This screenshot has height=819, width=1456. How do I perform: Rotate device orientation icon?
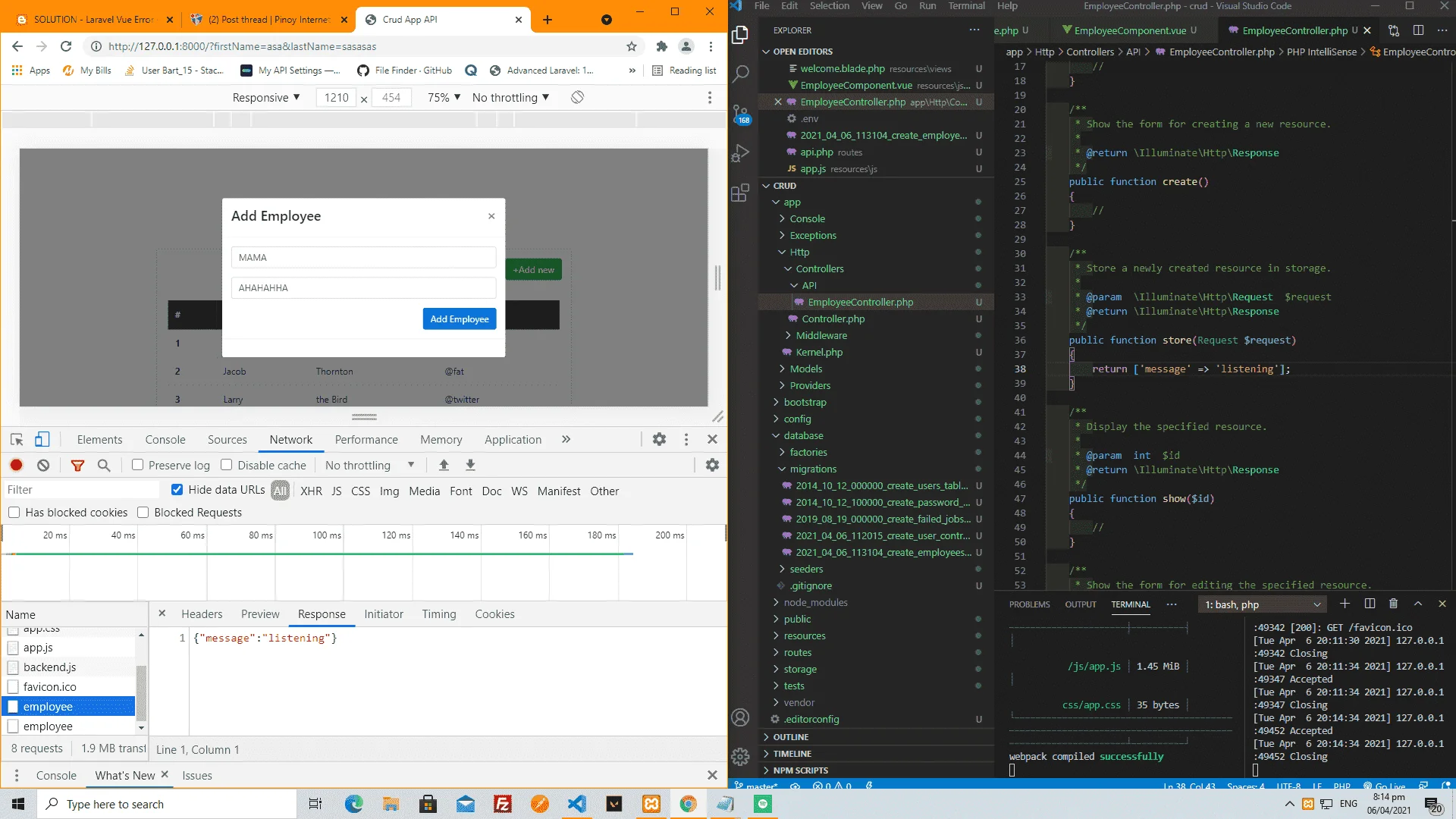click(577, 97)
